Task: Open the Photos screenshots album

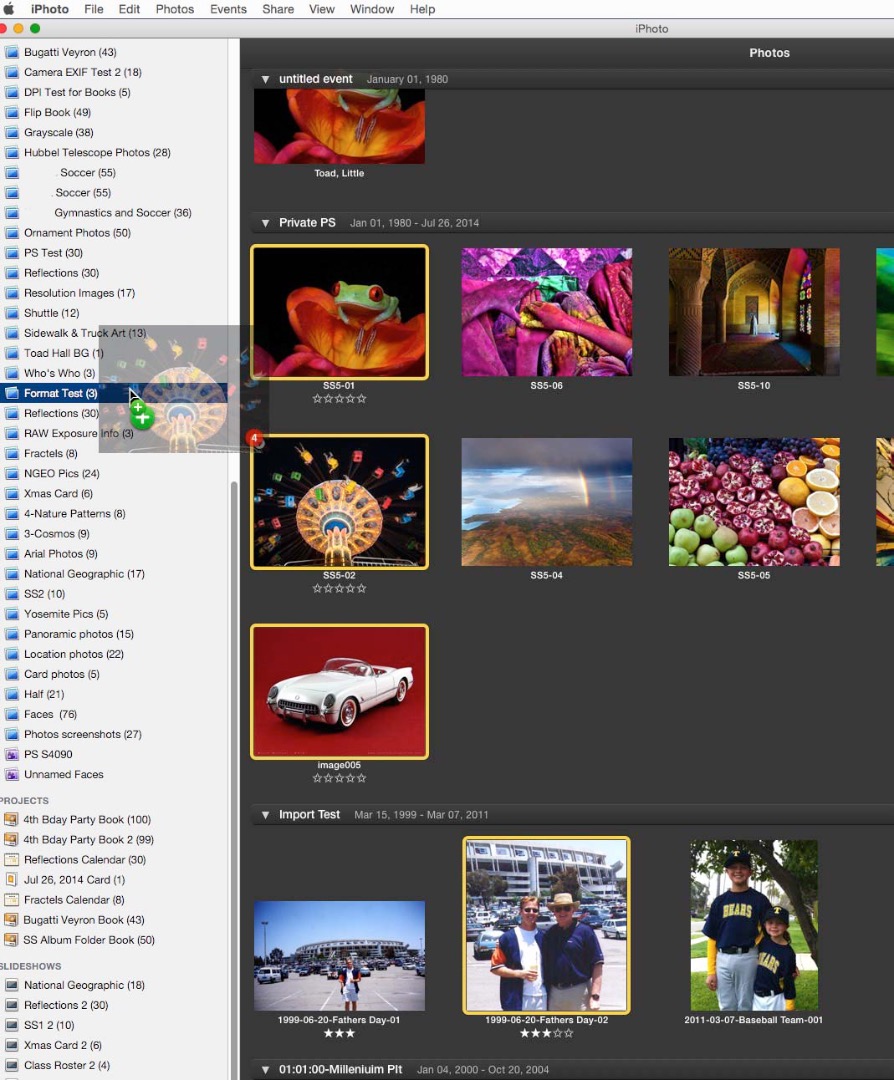Action: click(x=114, y=734)
